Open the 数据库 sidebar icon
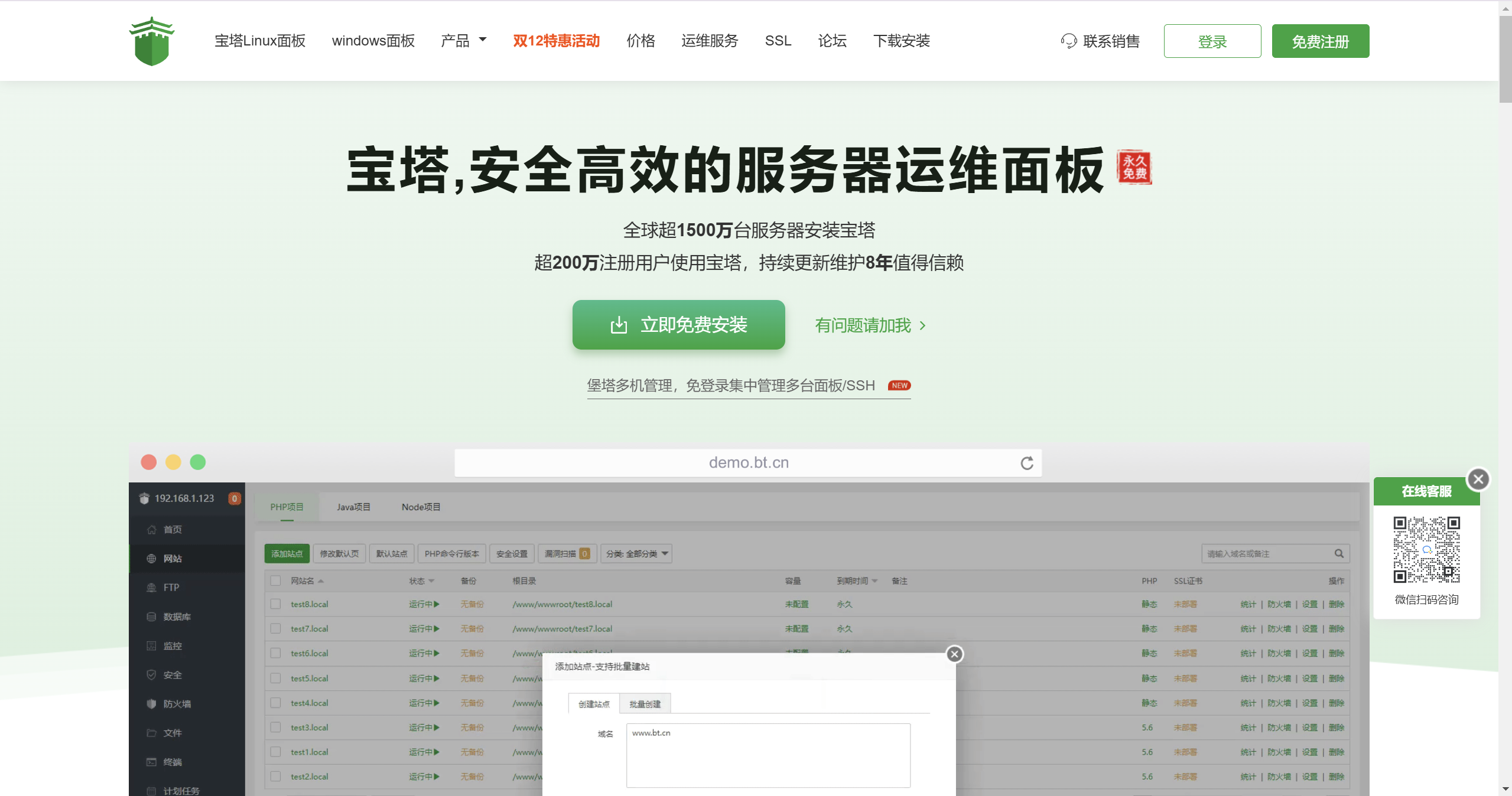The image size is (1512, 796). [176, 616]
